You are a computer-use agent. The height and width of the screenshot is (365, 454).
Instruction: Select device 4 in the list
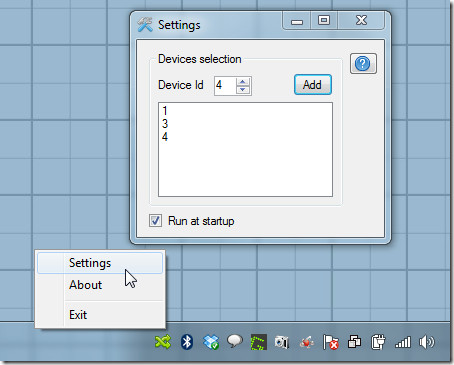(245, 137)
